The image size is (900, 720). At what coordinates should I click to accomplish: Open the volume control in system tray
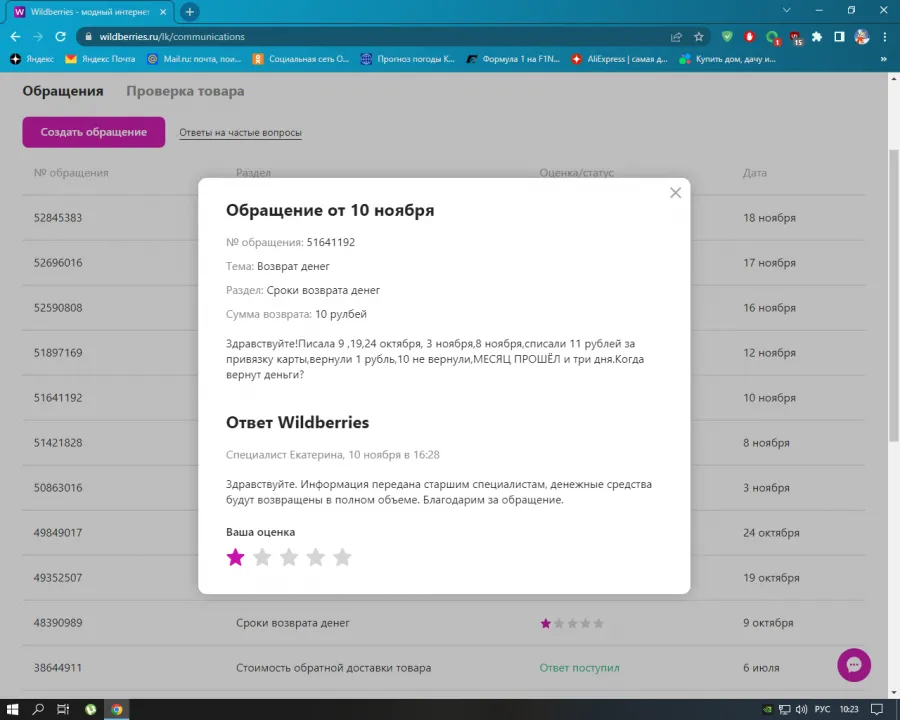(801, 709)
